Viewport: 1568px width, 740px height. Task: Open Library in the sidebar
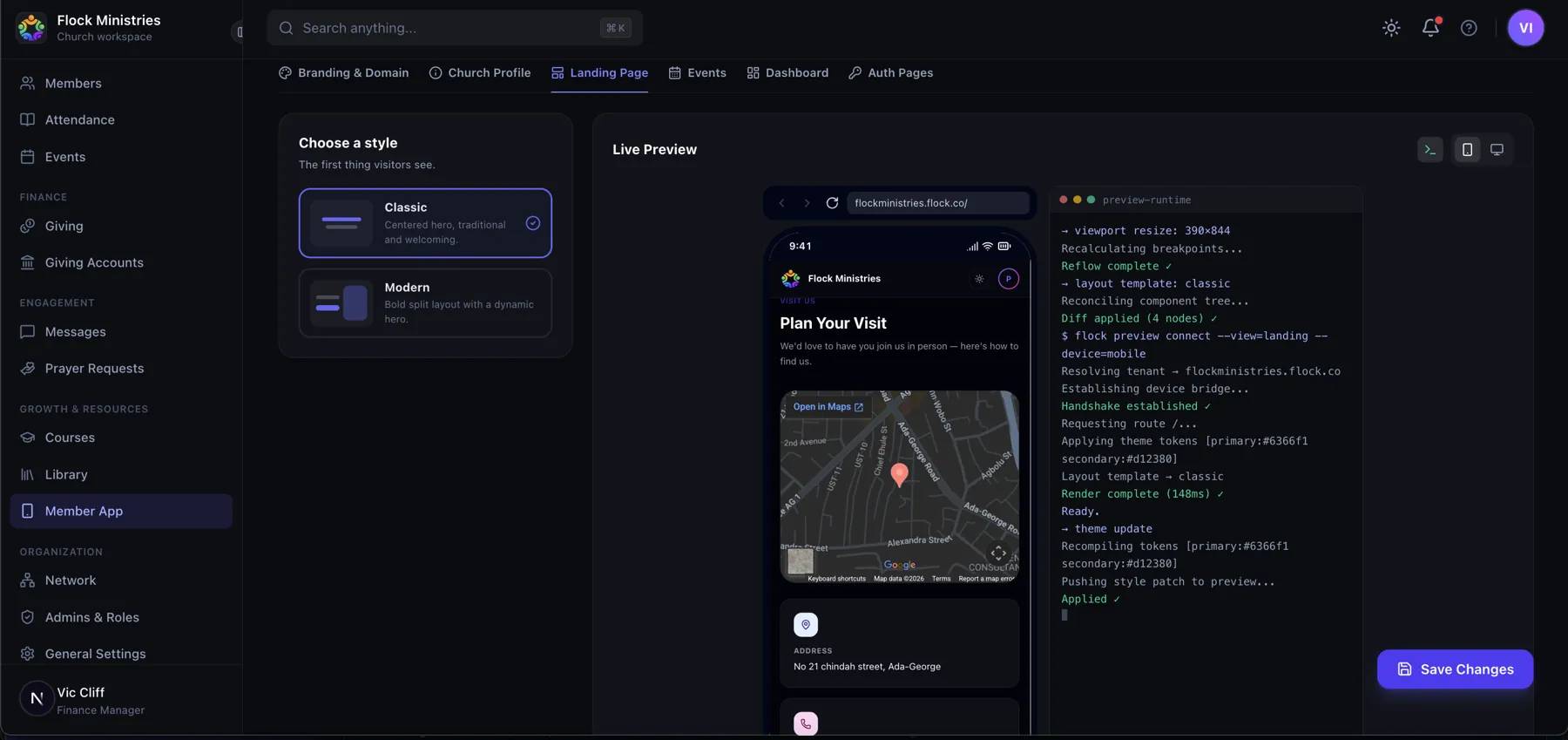[121, 475]
